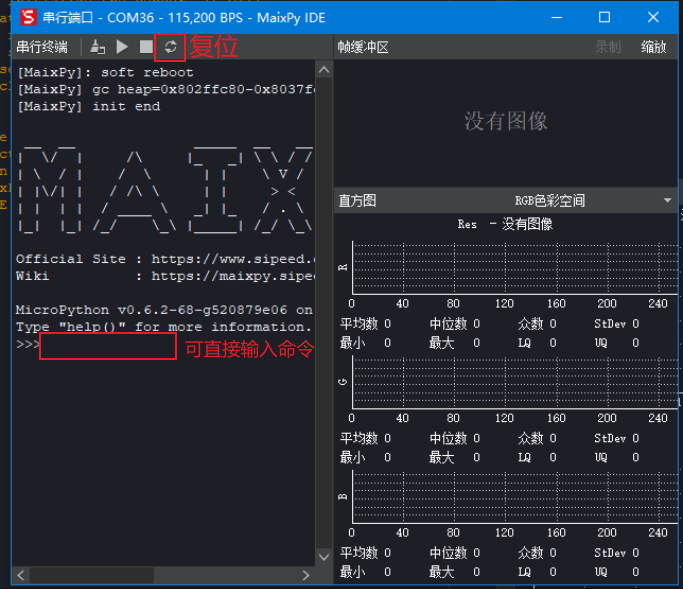Click the 直方图 histogram label
Viewport: 683px width, 589px height.
357,200
